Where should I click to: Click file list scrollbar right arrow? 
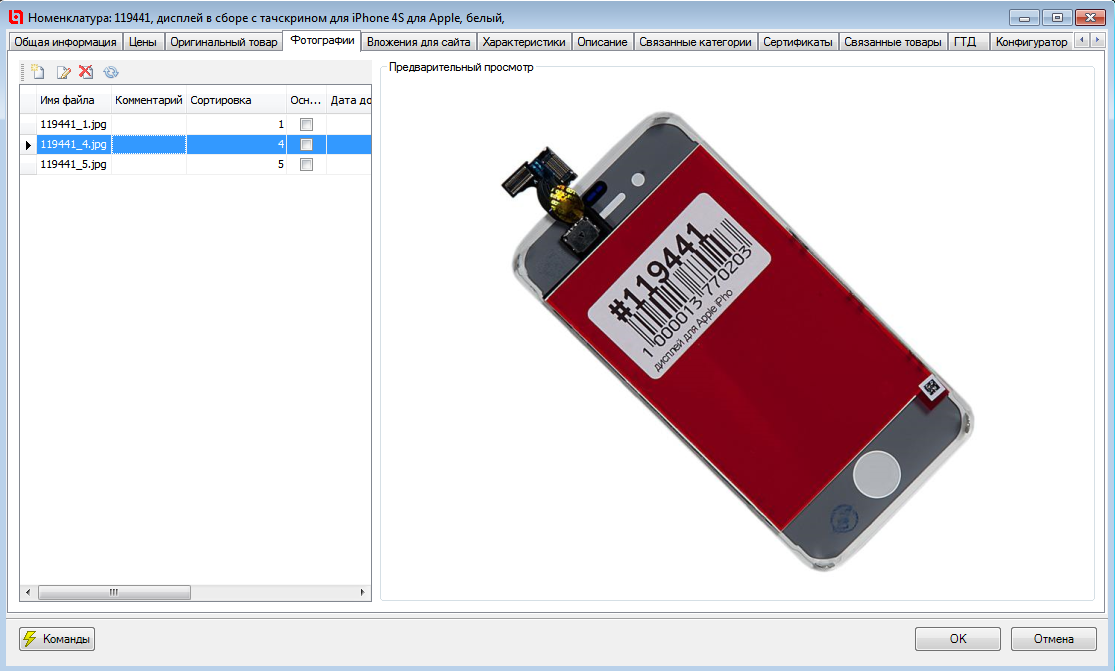click(x=363, y=592)
